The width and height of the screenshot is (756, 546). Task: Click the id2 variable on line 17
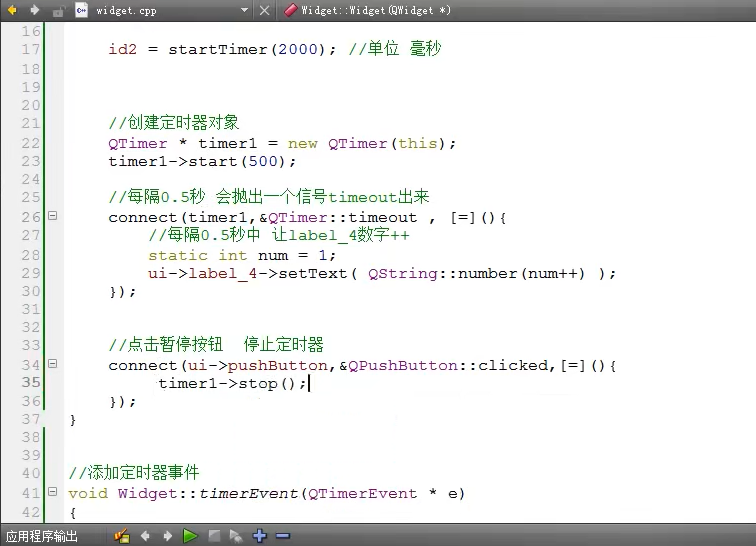(122, 49)
